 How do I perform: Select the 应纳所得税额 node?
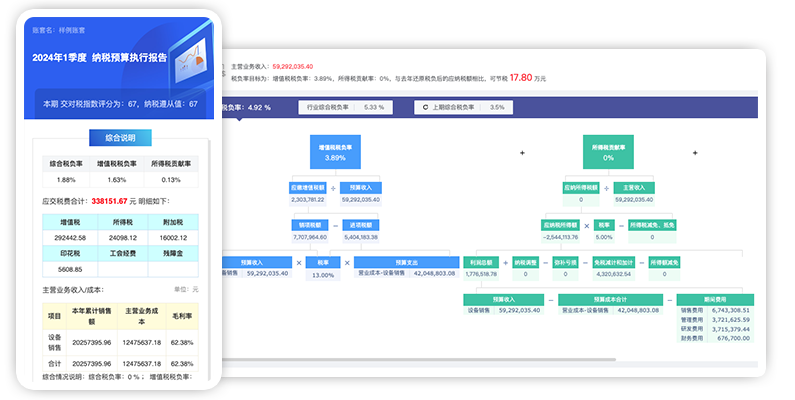581,188
